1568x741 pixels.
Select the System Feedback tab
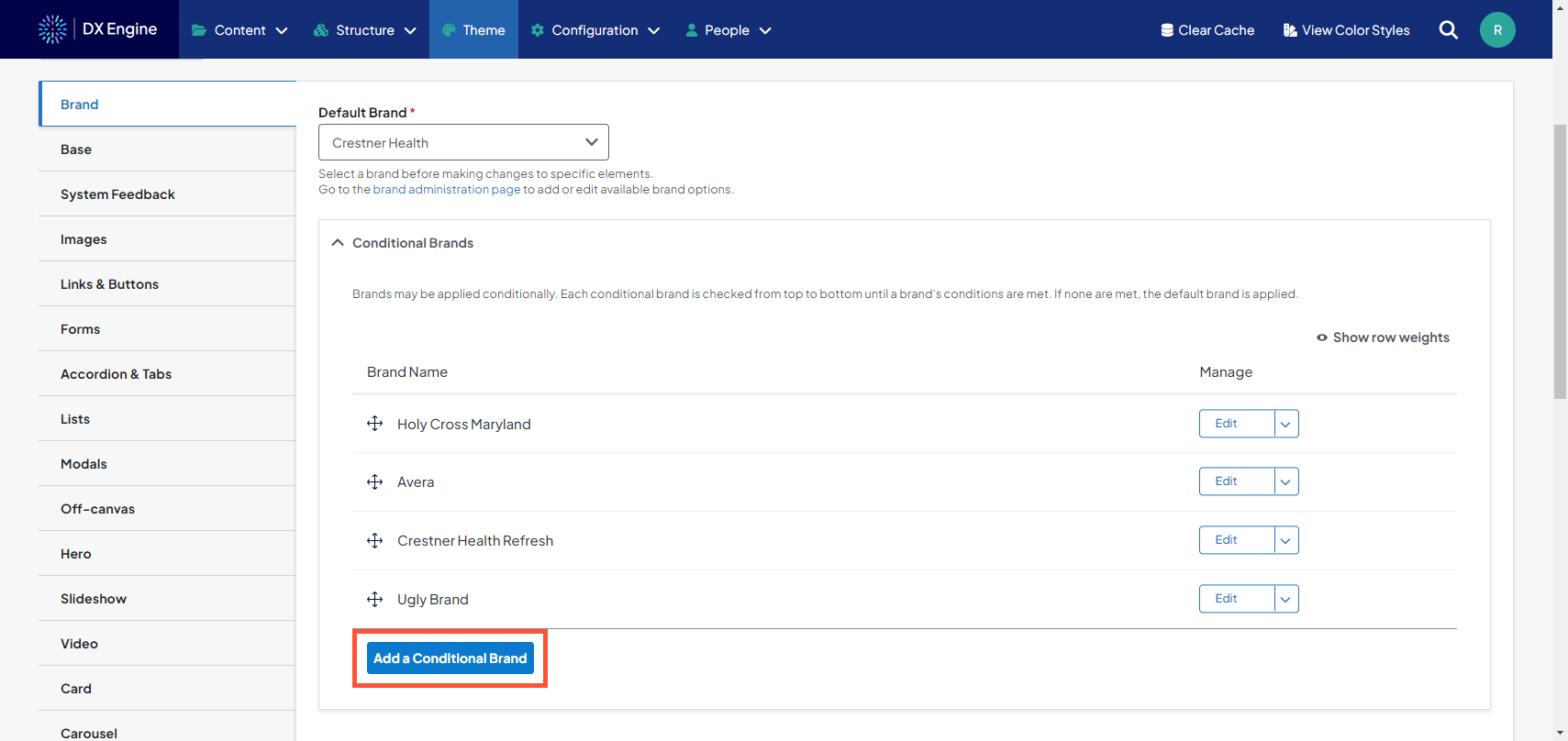pos(167,194)
